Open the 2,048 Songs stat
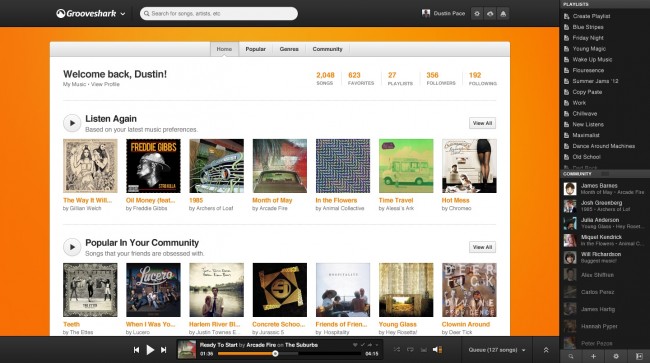The image size is (650, 363). (x=325, y=78)
